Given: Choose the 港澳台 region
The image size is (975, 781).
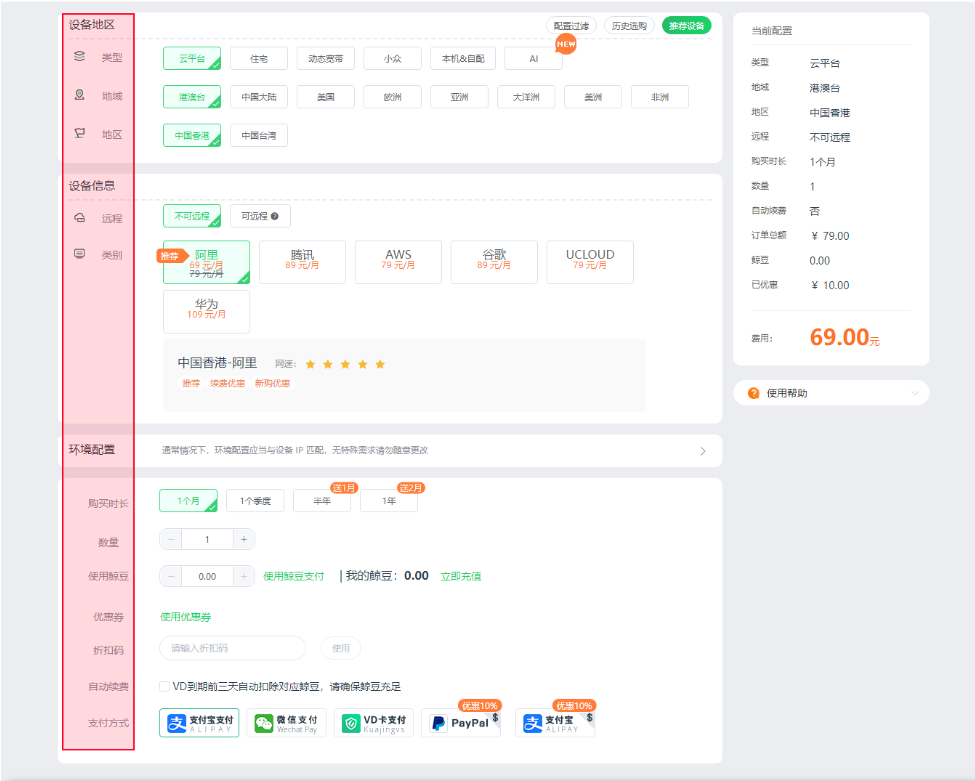Looking at the screenshot, I should [x=192, y=97].
